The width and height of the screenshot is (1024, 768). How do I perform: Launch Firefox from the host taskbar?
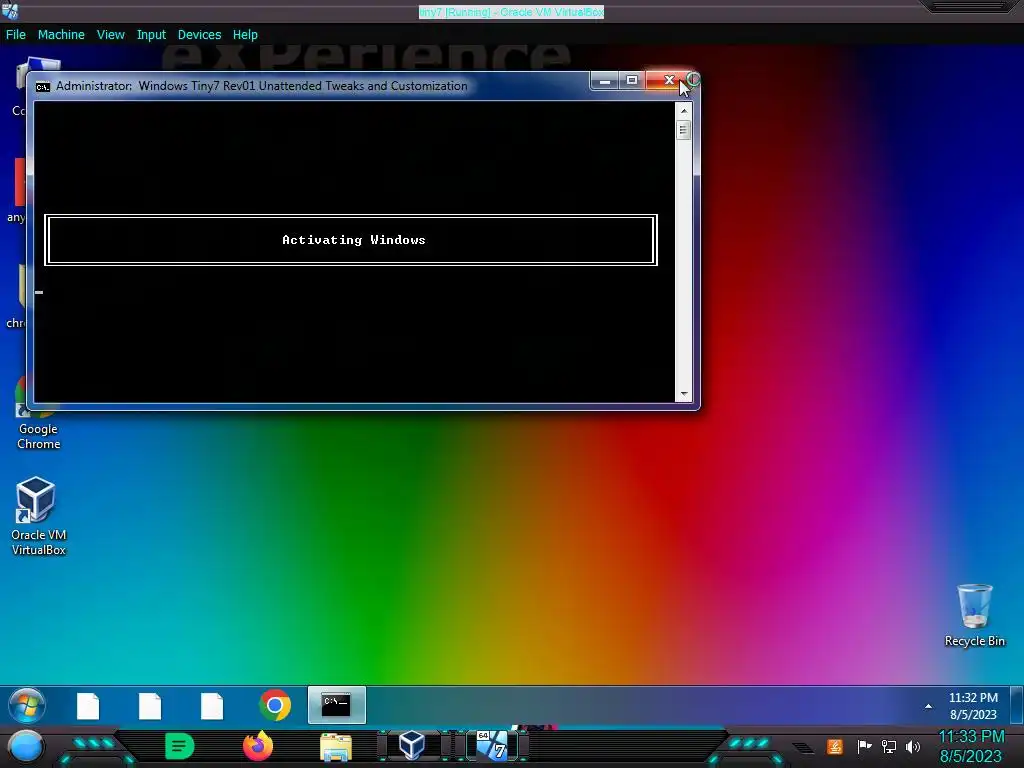tap(258, 746)
